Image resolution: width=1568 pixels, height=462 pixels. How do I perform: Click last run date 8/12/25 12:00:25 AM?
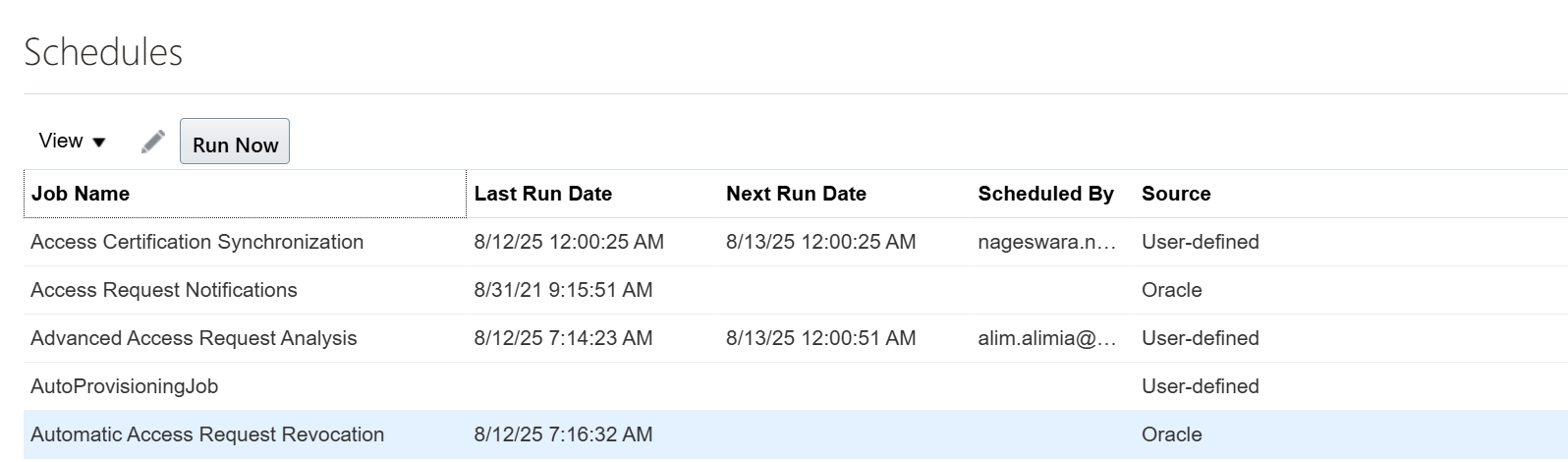pos(569,242)
